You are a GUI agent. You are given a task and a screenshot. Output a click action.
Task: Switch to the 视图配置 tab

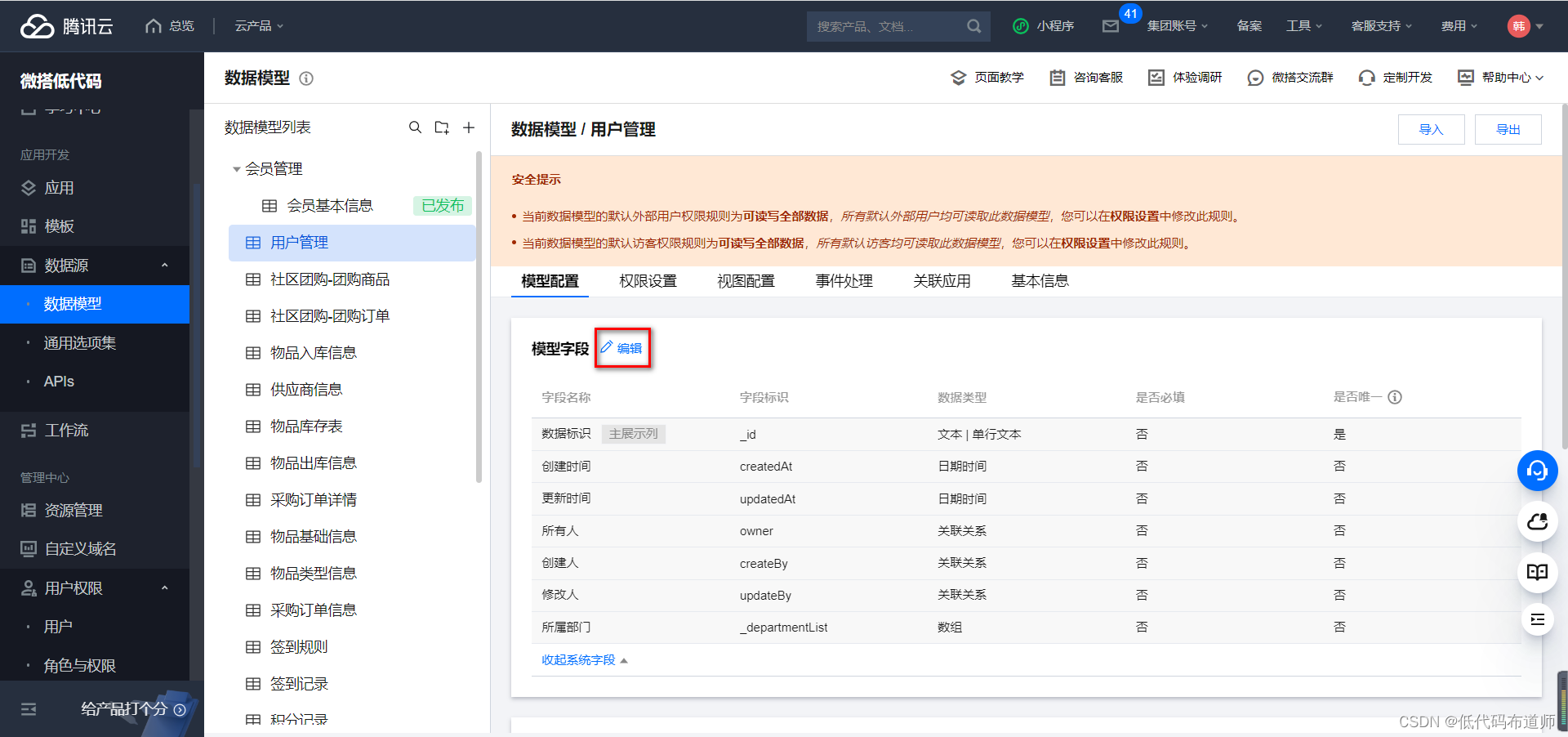[x=746, y=281]
